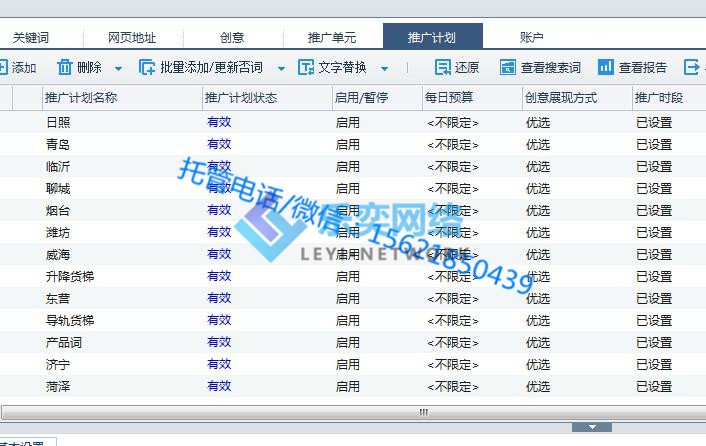Select the 导轨货梯 plan row
706x446 pixels.
(353, 320)
